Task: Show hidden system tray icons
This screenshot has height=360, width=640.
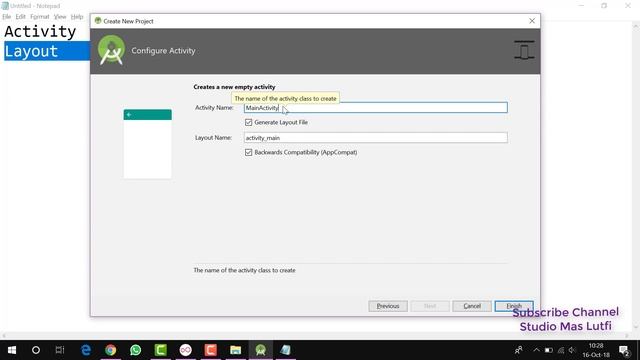Action: [x=536, y=350]
